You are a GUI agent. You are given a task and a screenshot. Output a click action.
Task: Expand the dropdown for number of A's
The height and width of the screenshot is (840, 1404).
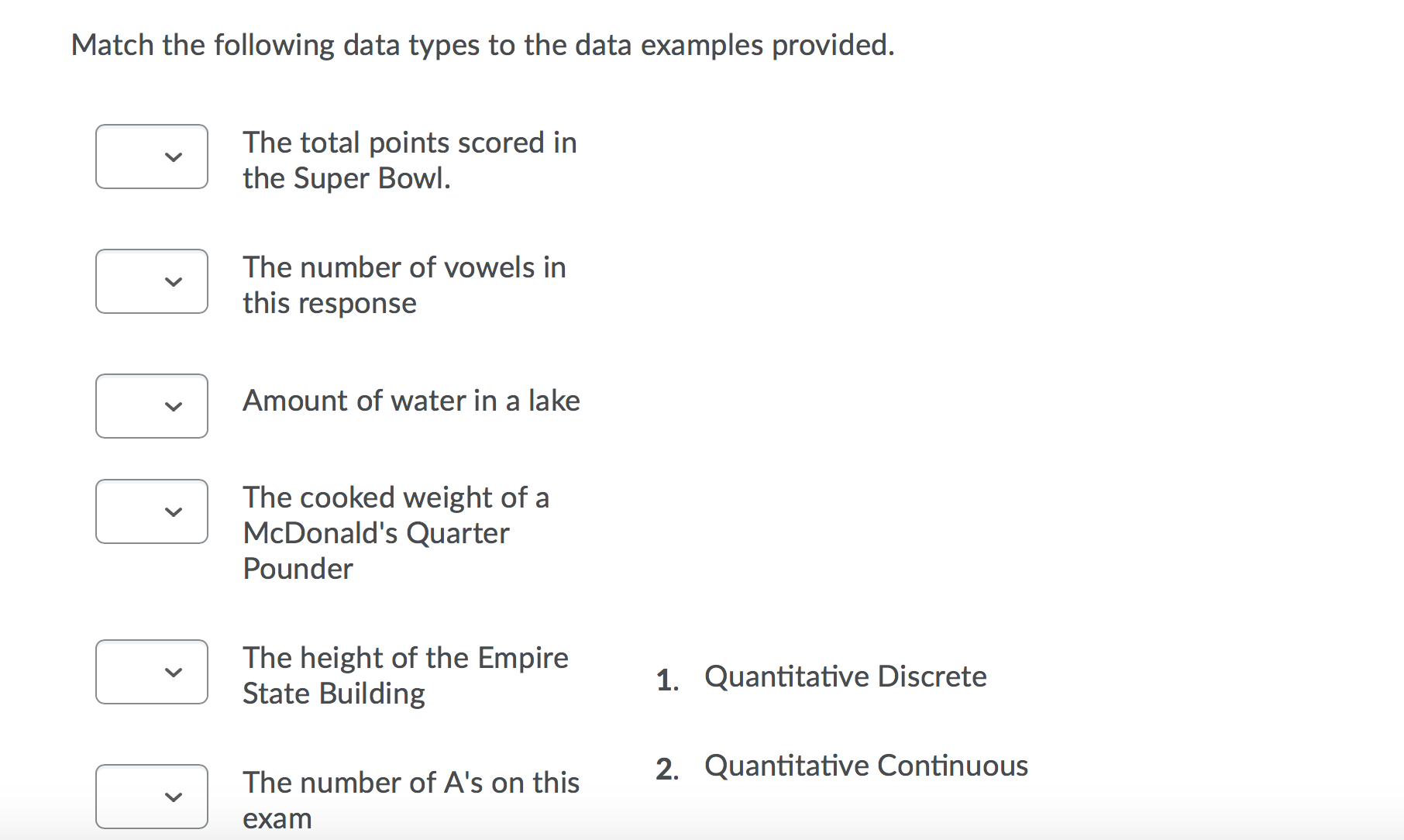pos(151,797)
